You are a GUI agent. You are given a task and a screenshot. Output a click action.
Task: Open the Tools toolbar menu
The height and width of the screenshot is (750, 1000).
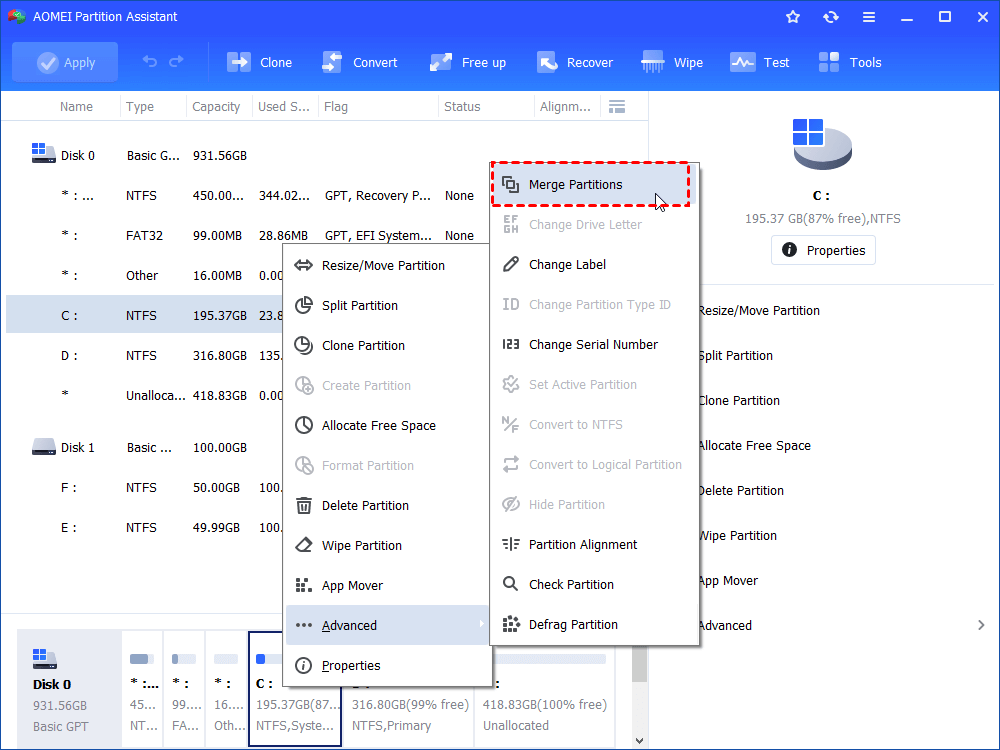point(850,62)
